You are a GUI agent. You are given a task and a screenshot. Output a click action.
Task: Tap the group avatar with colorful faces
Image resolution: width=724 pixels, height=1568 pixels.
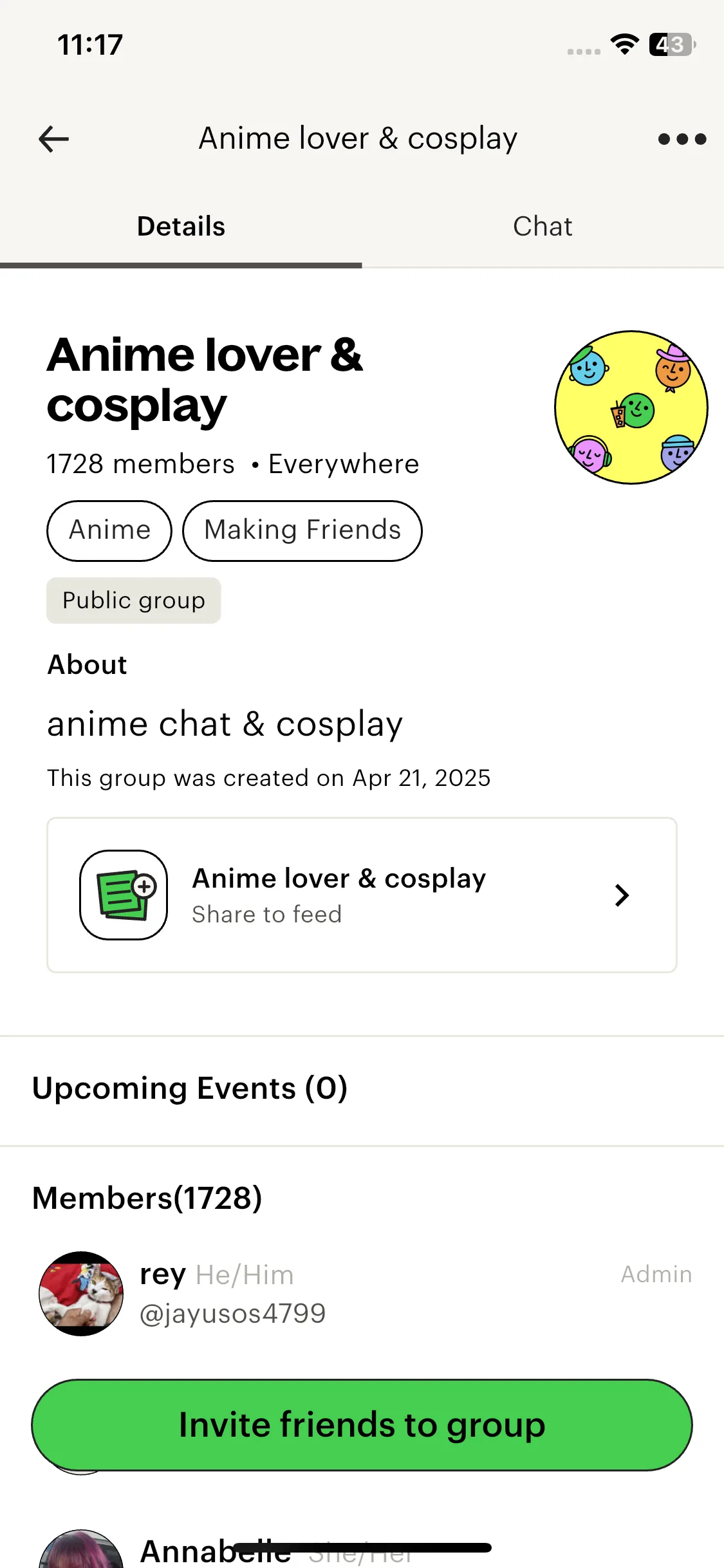631,407
